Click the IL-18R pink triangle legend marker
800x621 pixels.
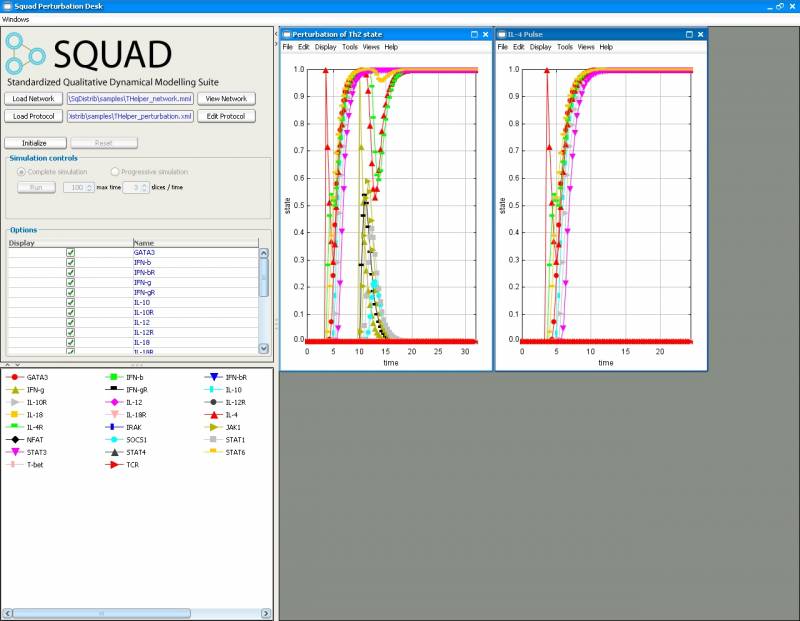coord(114,414)
